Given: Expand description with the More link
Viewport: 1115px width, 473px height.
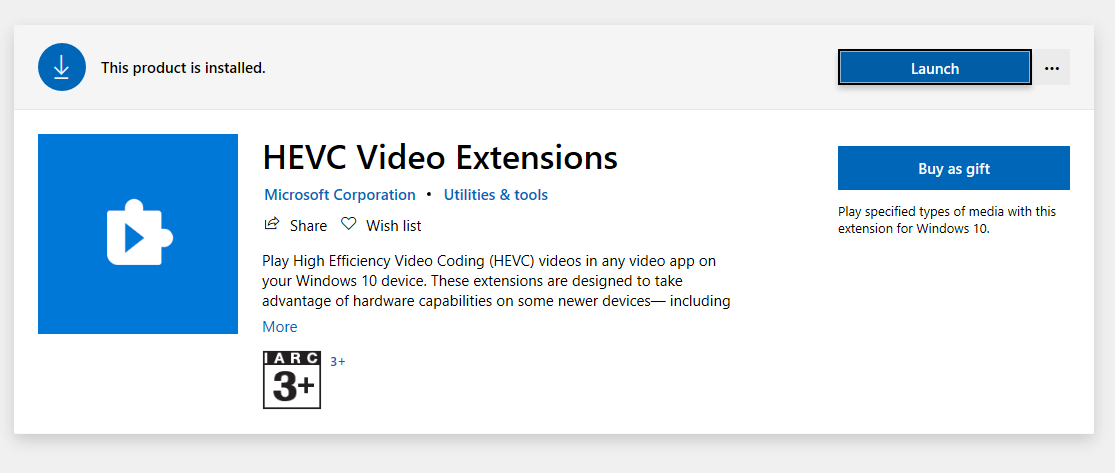Looking at the screenshot, I should 279,326.
